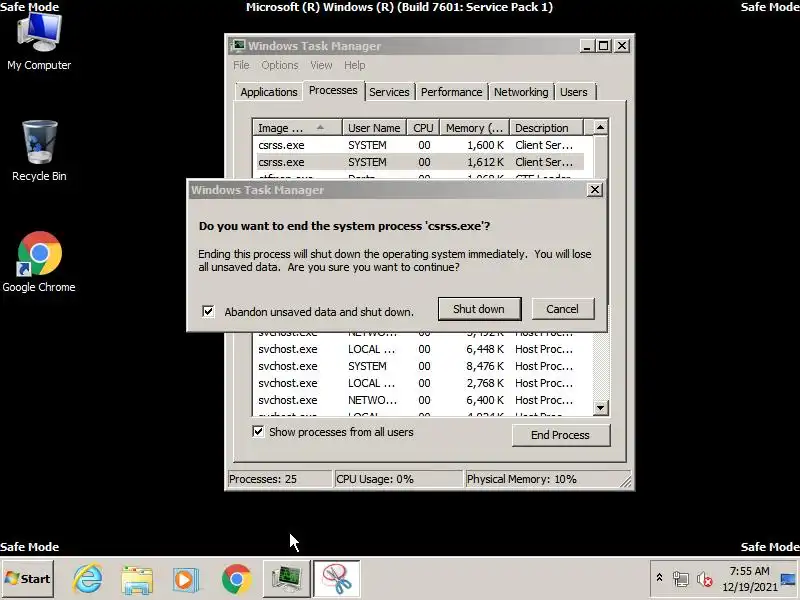800x600 pixels.
Task: Open the View menu
Action: [x=321, y=65]
